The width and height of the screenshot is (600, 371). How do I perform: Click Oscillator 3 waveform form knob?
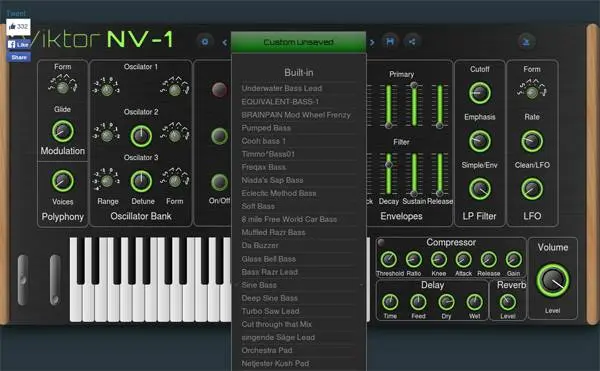(174, 181)
